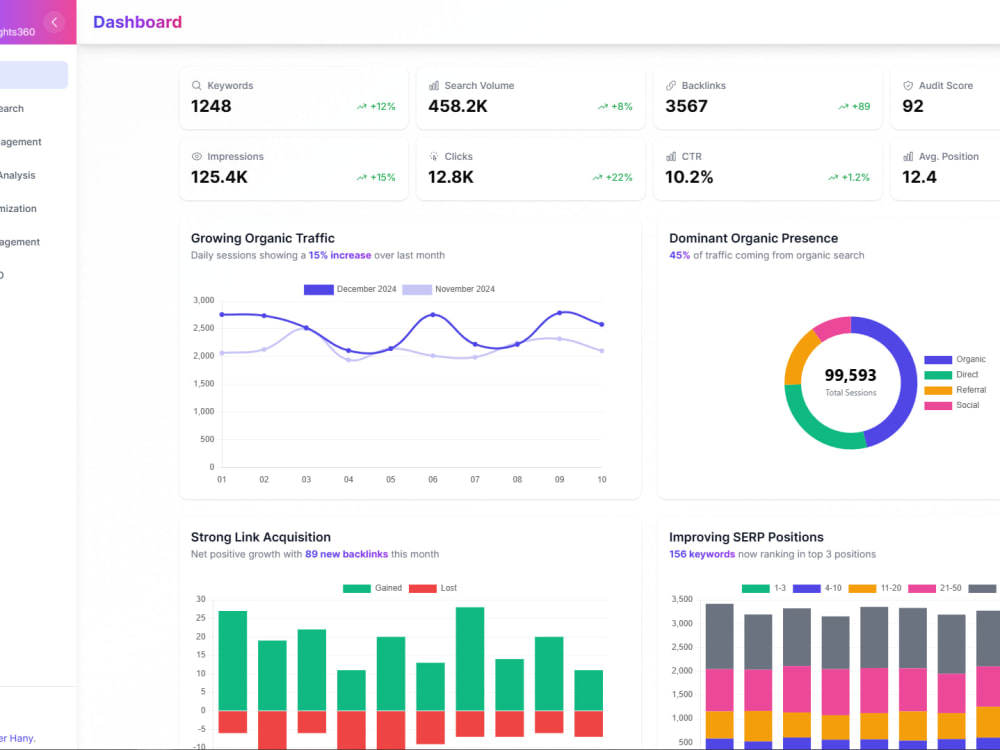The image size is (1000, 750).
Task: Click the Clicks pointer icon
Action: [x=434, y=156]
